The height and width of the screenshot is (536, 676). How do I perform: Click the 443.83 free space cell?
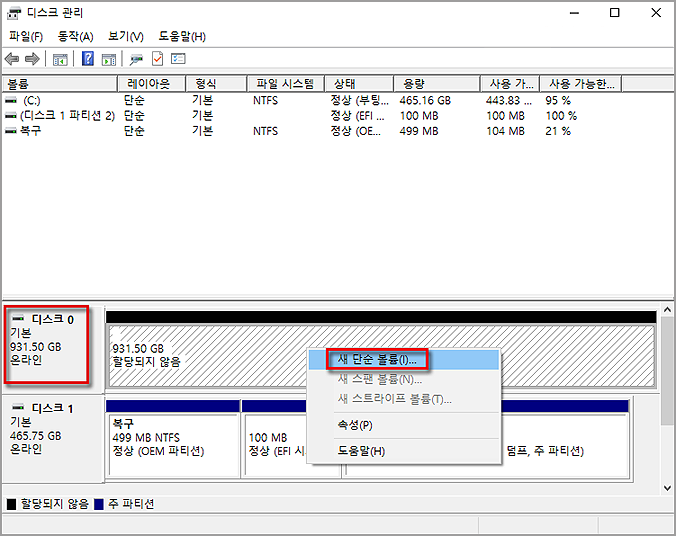click(x=509, y=100)
